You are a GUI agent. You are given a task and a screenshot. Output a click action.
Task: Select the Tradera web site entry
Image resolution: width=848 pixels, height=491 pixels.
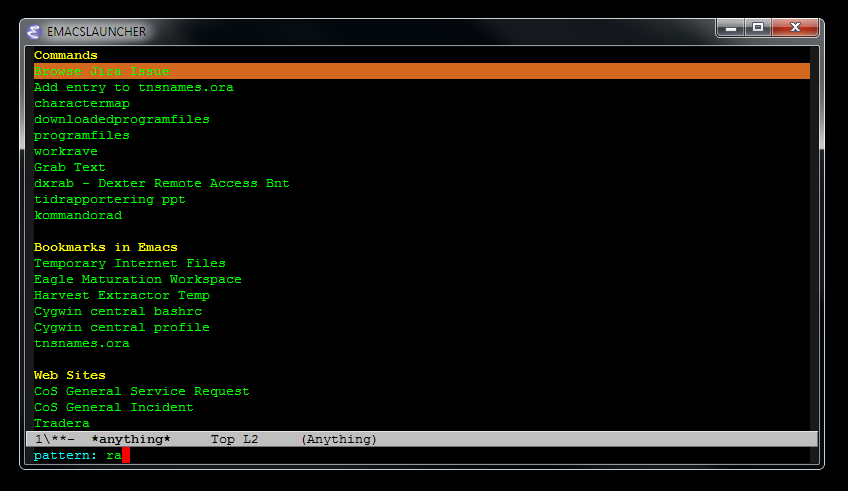click(62, 423)
